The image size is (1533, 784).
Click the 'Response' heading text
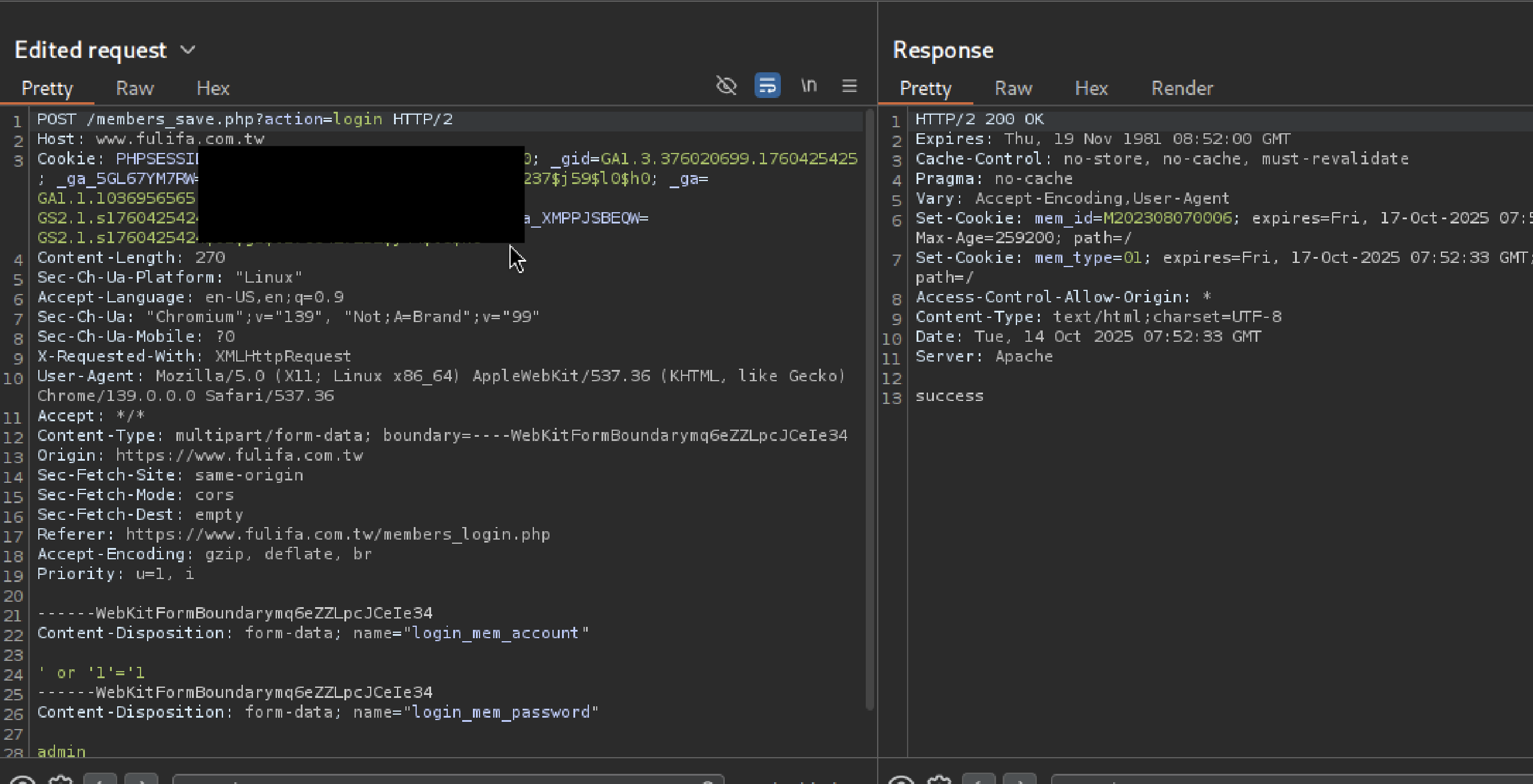pyautogui.click(x=943, y=50)
